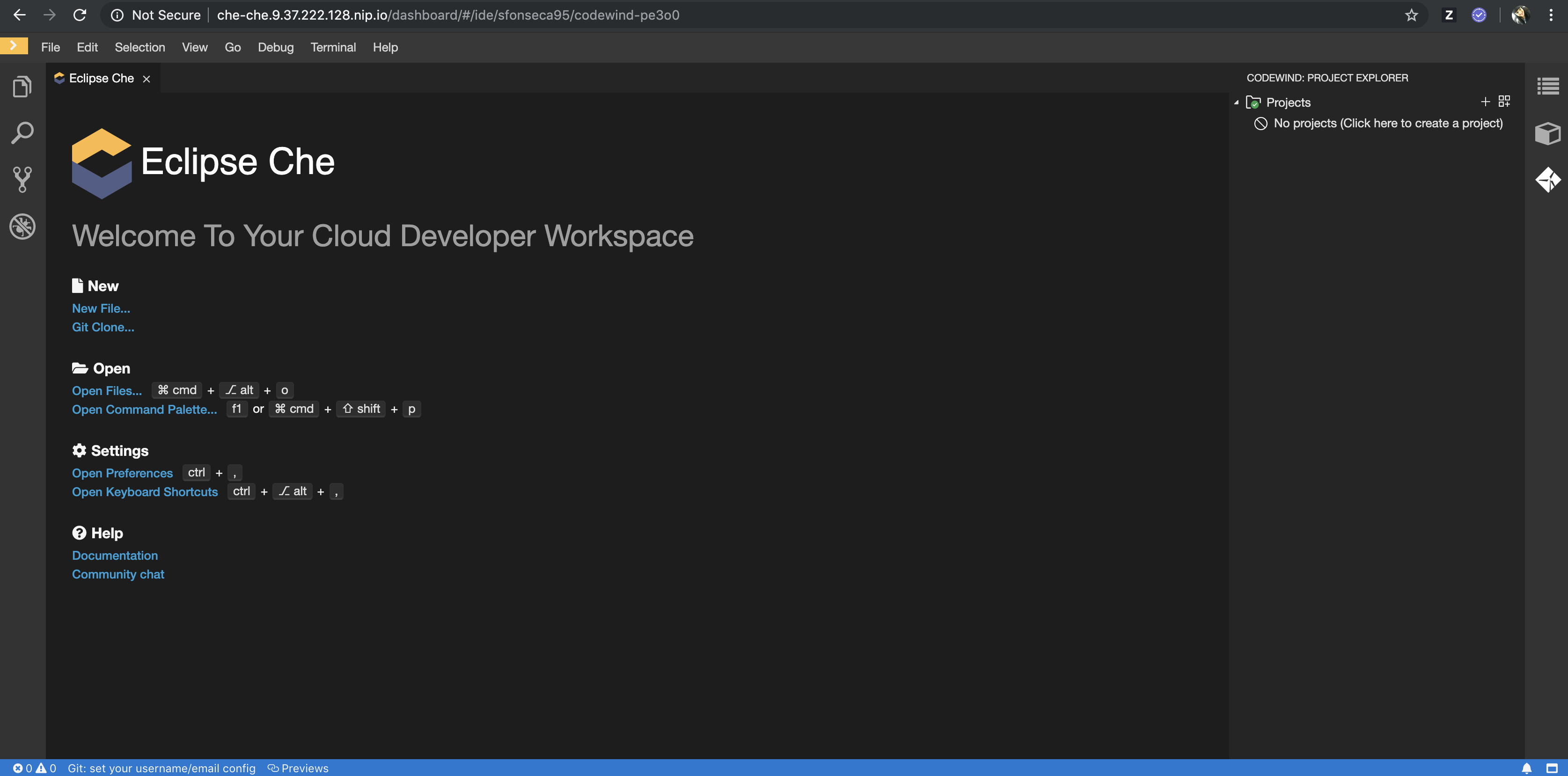
Task: Open the Chrome three-dot browser menu
Action: point(1551,15)
